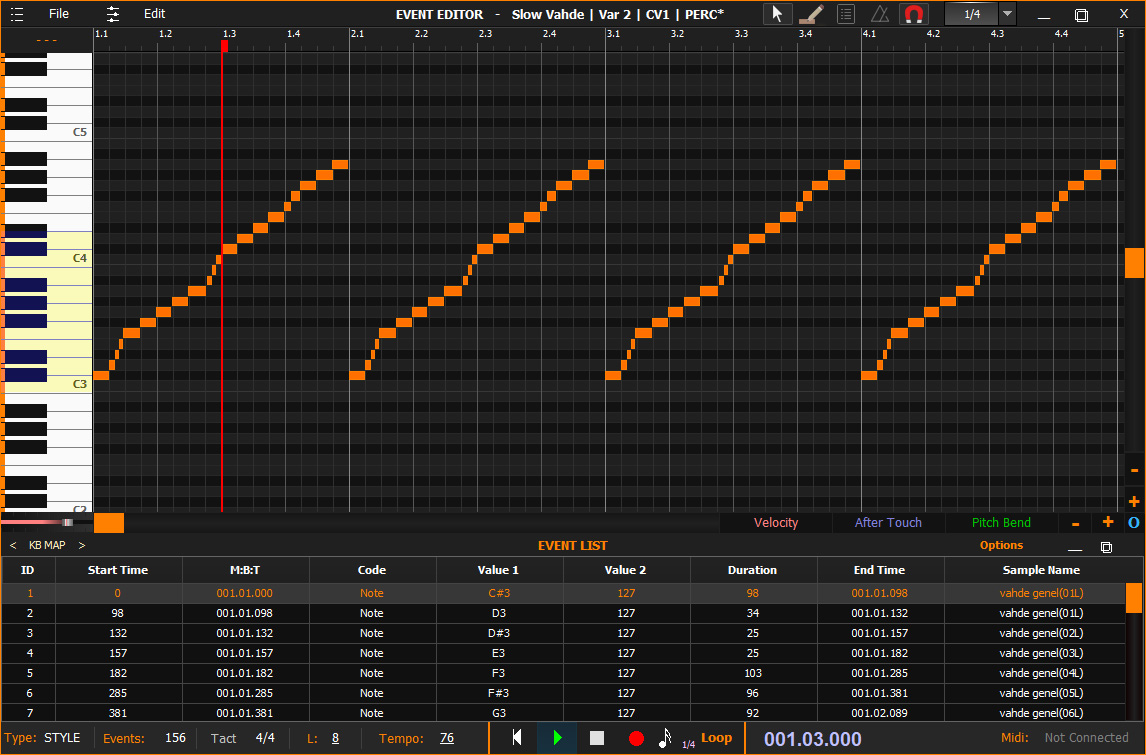Enable Loop playback
This screenshot has height=755, width=1146.
(716, 737)
